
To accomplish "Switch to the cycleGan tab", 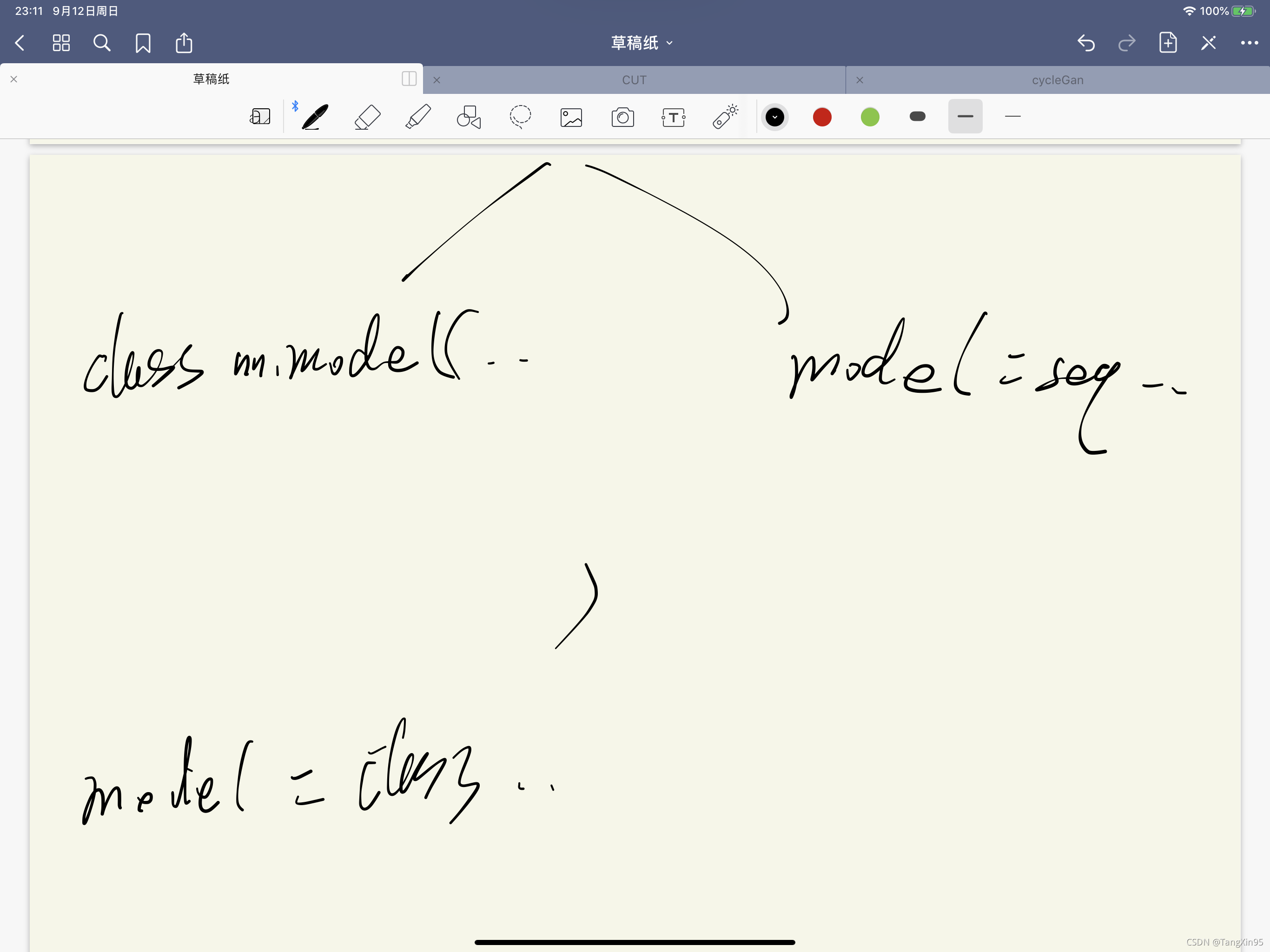I will pyautogui.click(x=1058, y=80).
